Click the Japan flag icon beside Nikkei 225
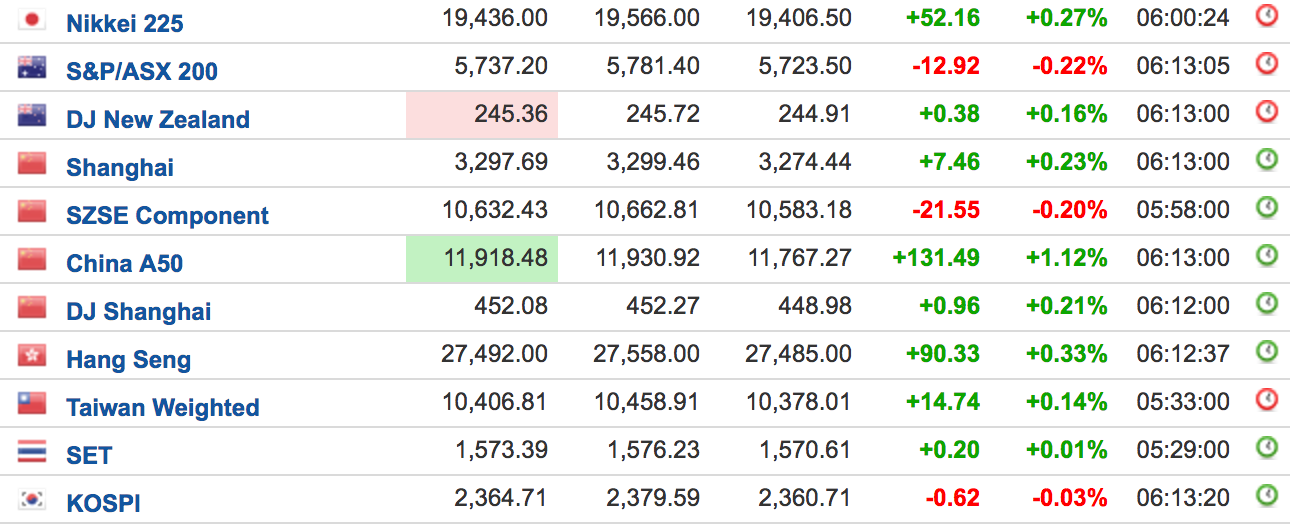 coord(33,20)
